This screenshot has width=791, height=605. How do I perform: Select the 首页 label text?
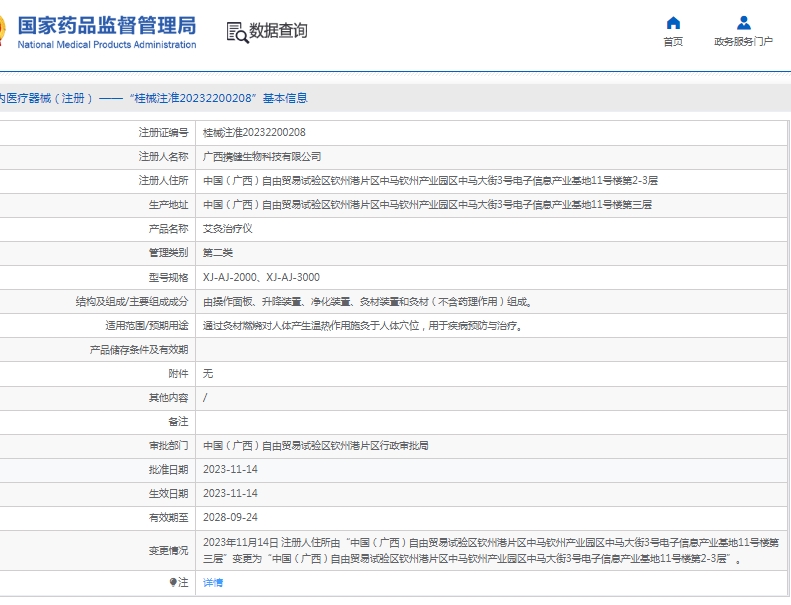(673, 42)
